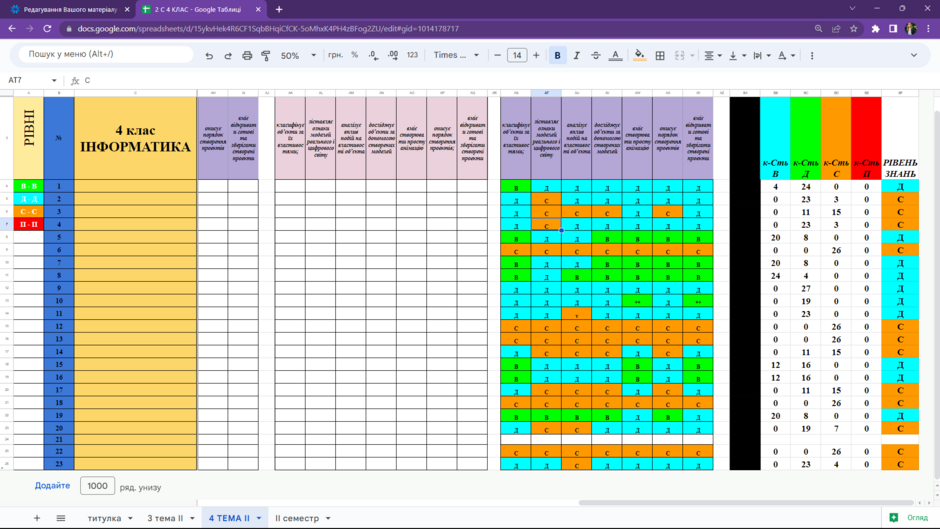This screenshot has height=529, width=940.
Task: Select the П - П red legend cell
Action: tap(28, 224)
